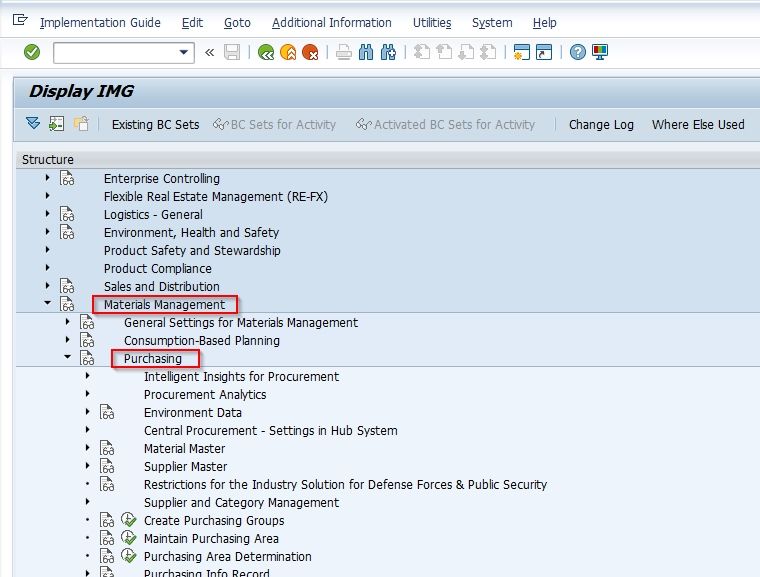Click the window menu icon left of Implementation Guide
The image size is (760, 577).
click(x=20, y=20)
